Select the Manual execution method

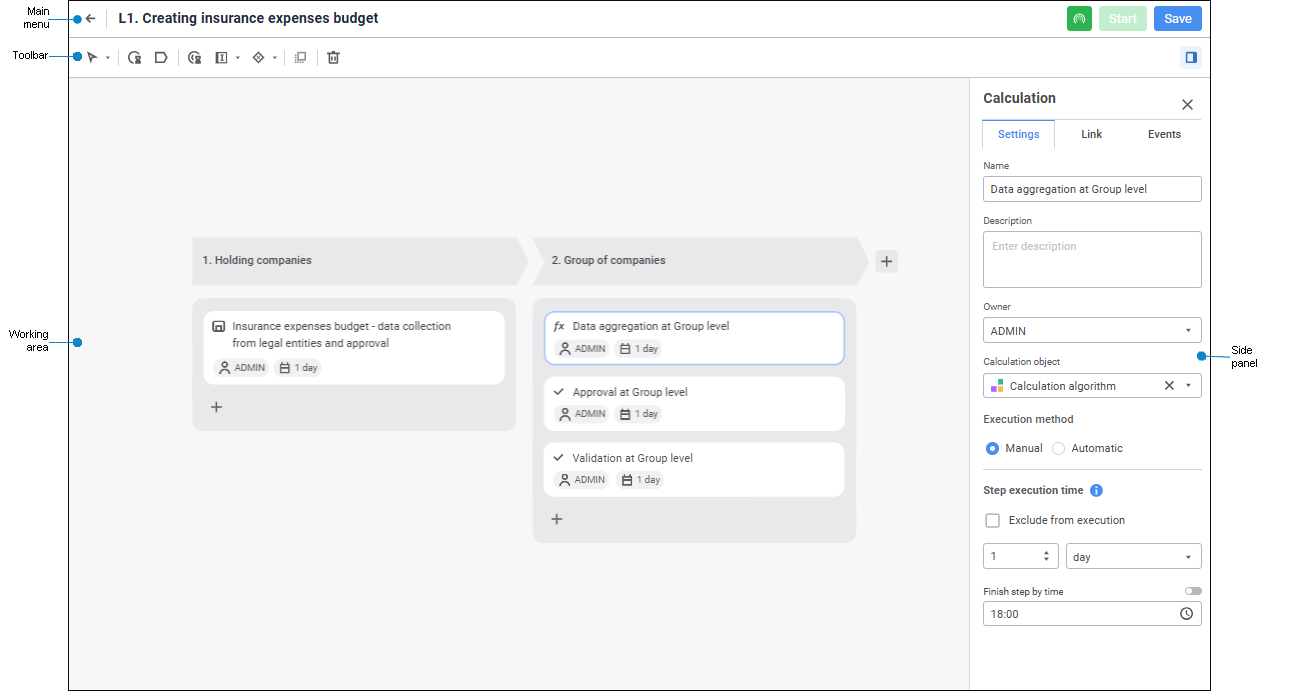(992, 449)
